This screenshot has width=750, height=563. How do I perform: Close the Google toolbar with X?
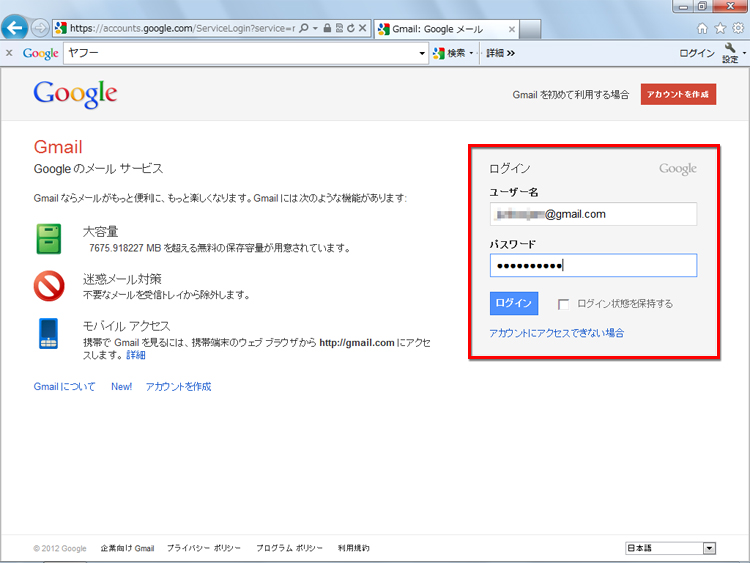tap(9, 53)
